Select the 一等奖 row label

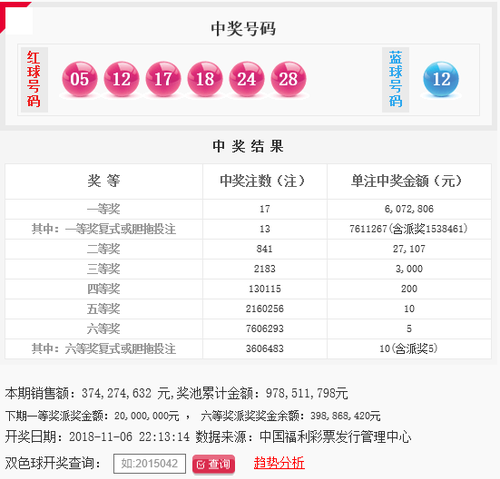pos(104,209)
